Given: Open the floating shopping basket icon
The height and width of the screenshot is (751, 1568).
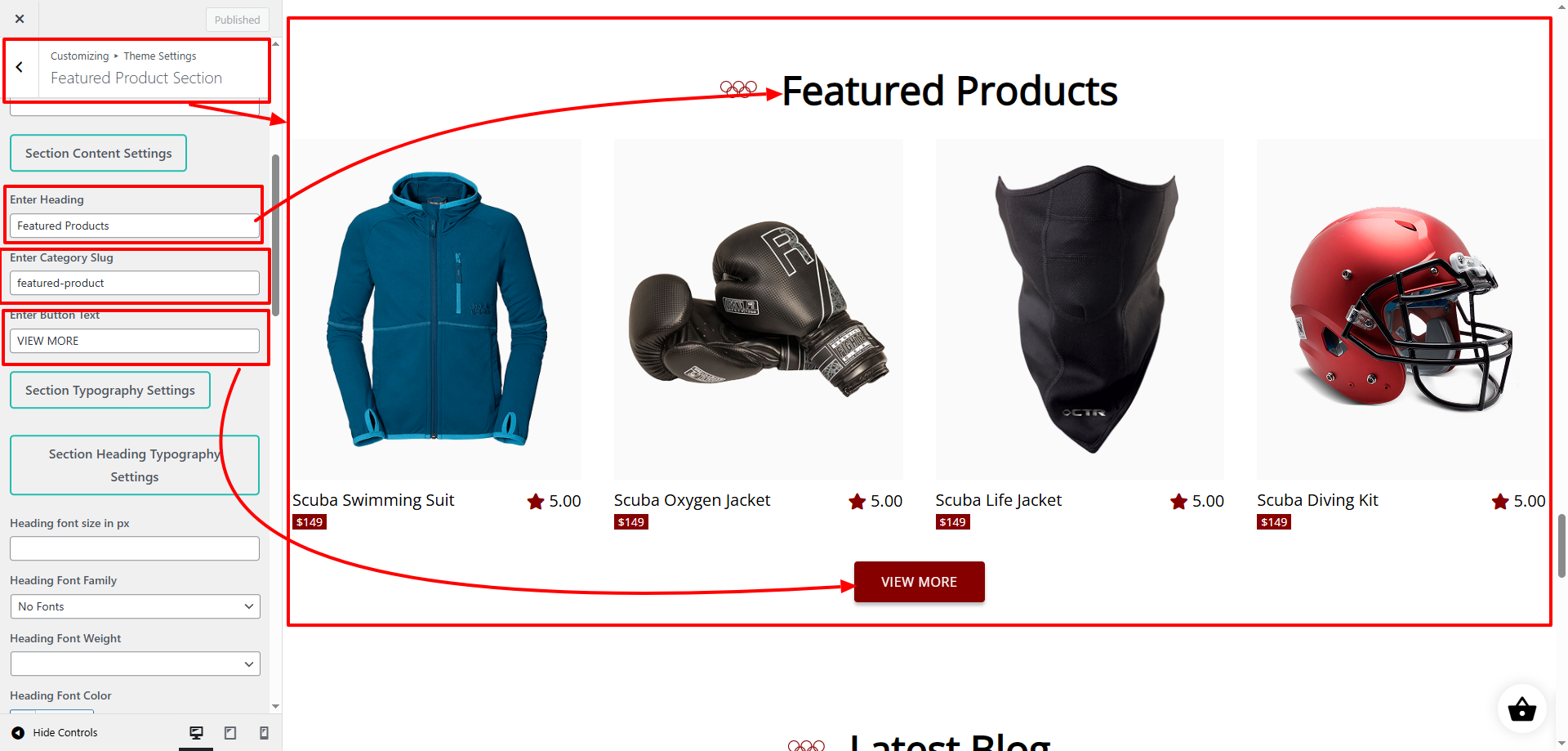Looking at the screenshot, I should tap(1521, 709).
